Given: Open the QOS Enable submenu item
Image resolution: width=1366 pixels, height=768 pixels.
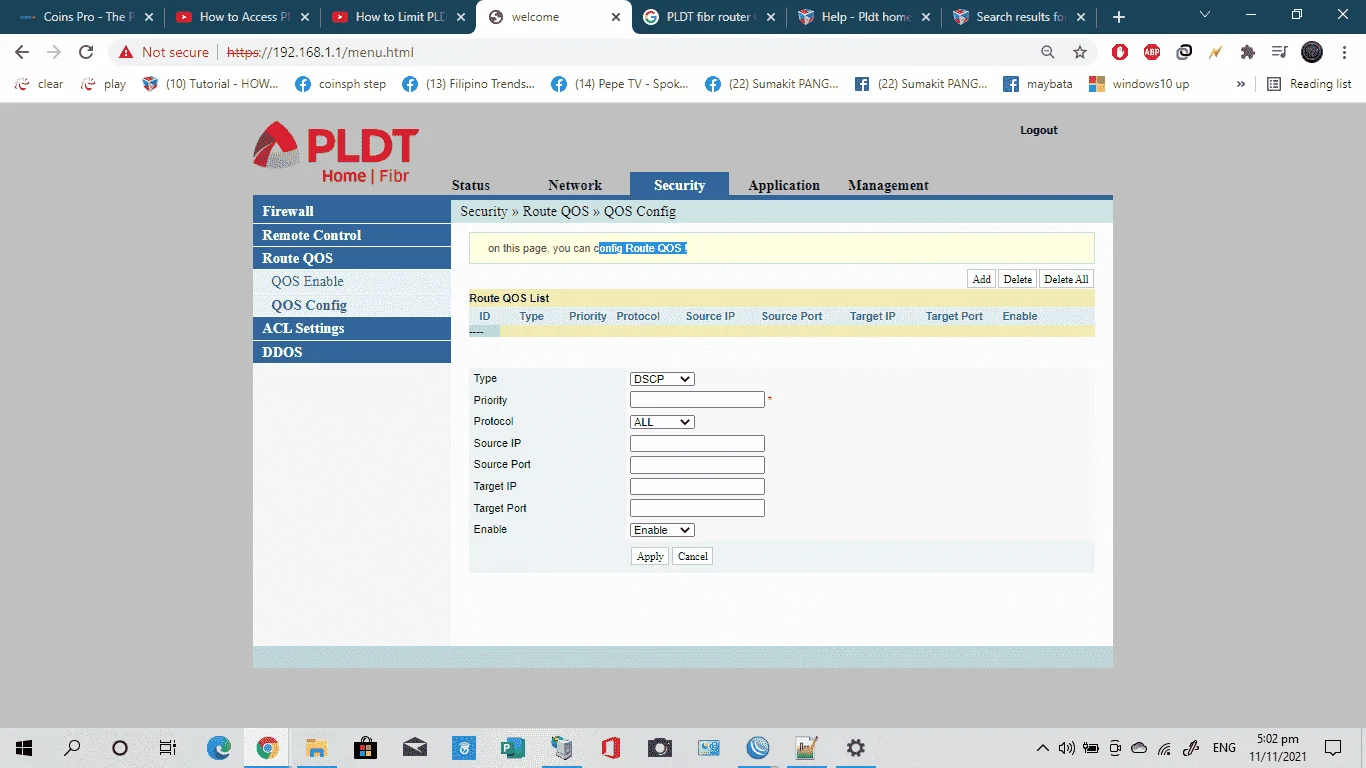Looking at the screenshot, I should [x=307, y=282].
